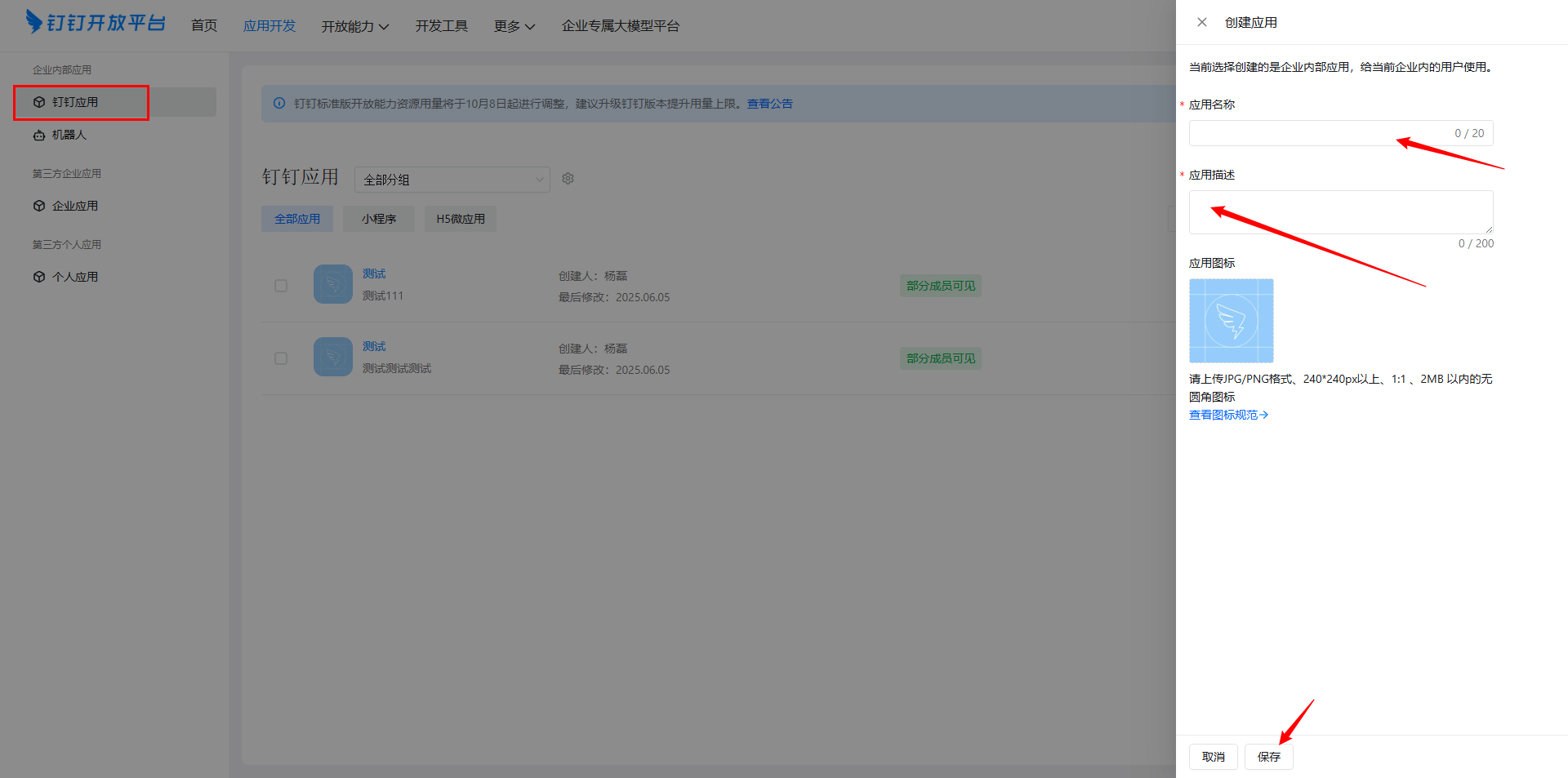Click the settings gear beside group dropdown

pyautogui.click(x=568, y=179)
